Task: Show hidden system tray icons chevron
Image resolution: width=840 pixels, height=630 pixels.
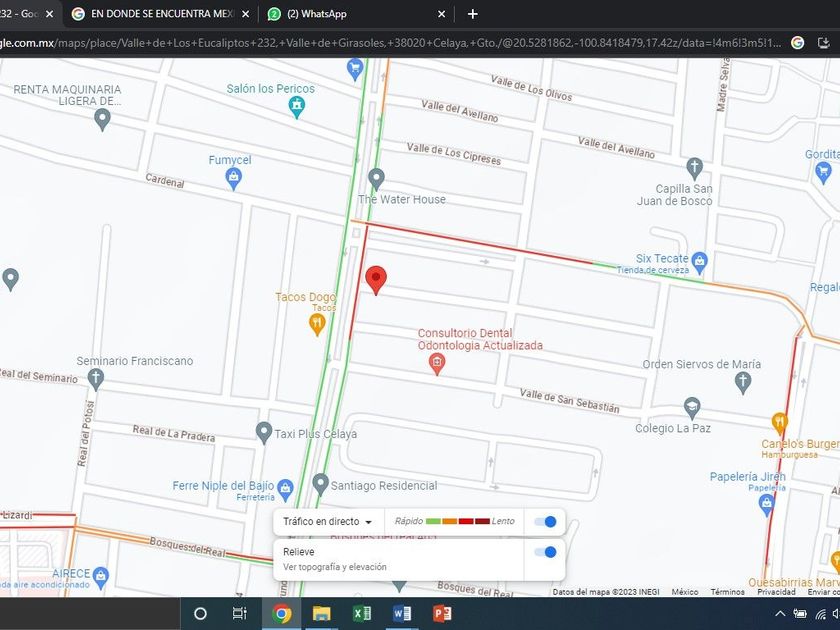Action: [780, 613]
